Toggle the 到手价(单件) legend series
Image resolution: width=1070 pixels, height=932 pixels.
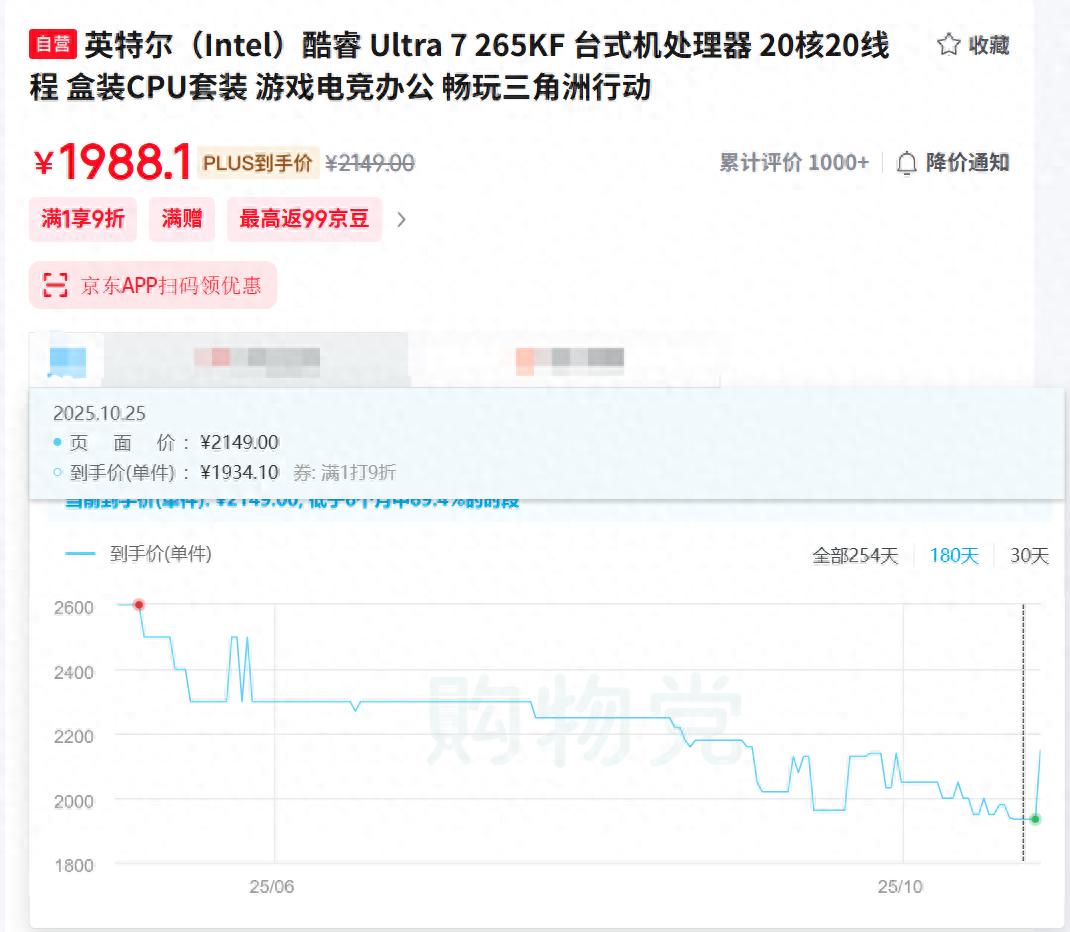point(139,553)
